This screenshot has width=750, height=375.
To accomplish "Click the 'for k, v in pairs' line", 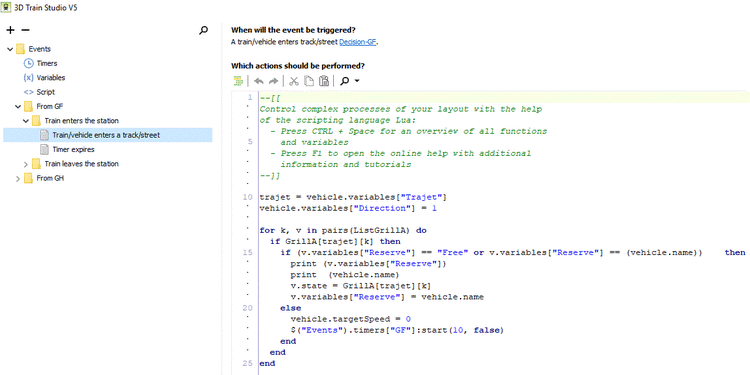I will click(343, 230).
